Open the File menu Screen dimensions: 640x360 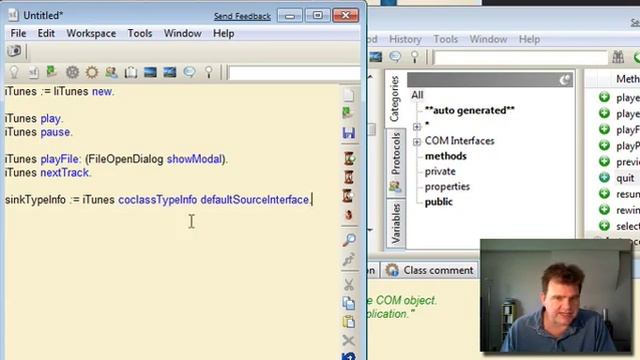pos(18,33)
